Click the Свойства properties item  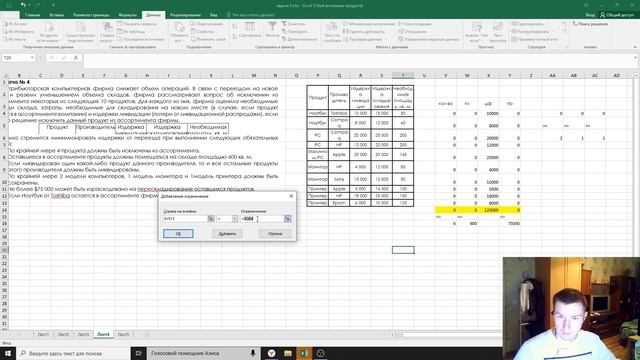(x=202, y=31)
